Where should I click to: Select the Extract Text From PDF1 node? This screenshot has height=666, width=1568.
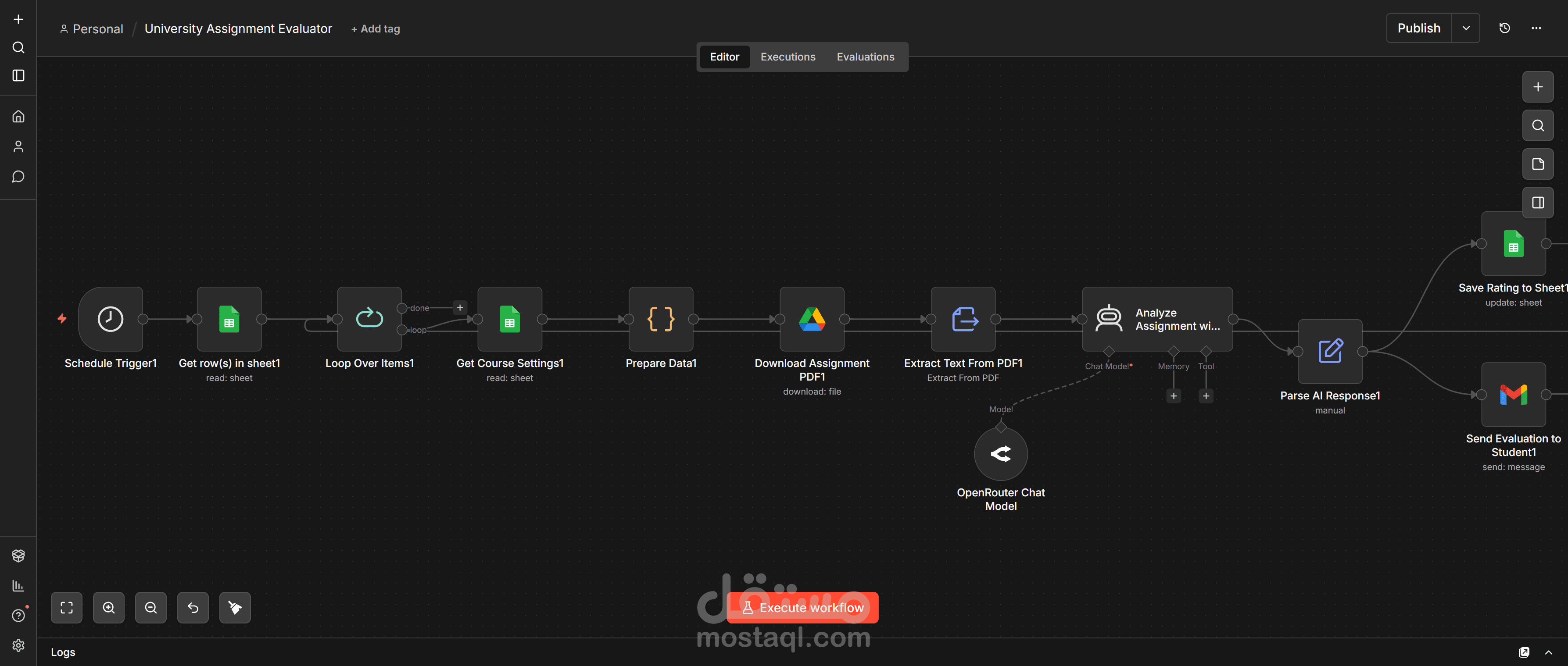(x=963, y=319)
